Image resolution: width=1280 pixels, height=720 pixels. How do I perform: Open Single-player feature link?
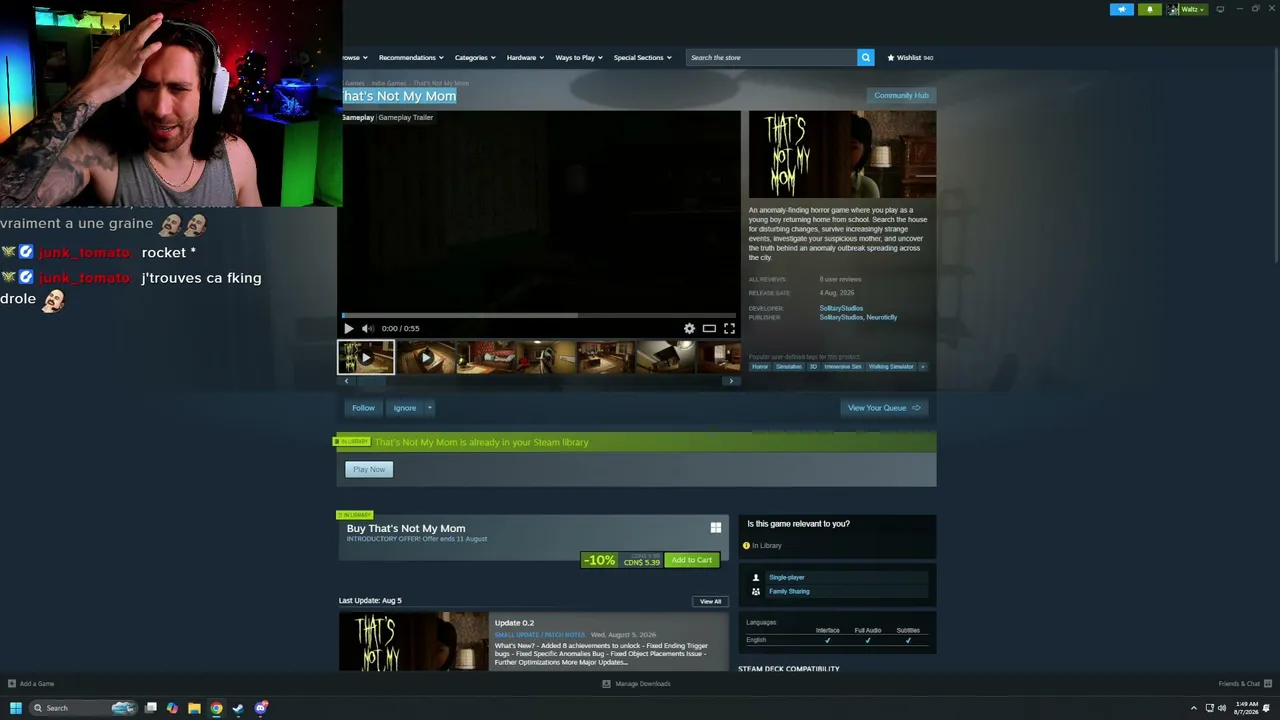[x=786, y=577]
